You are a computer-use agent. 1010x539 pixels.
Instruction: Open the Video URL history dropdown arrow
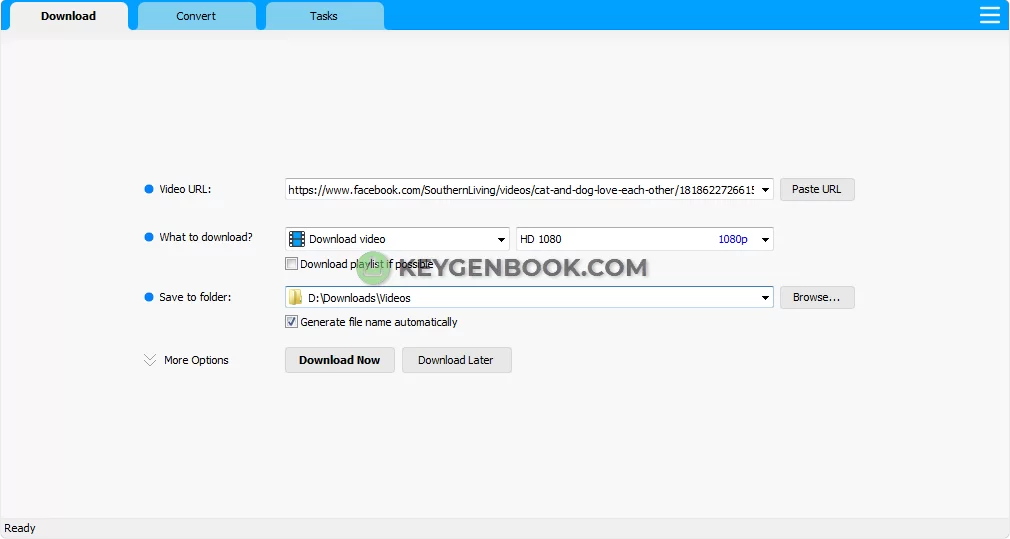766,189
